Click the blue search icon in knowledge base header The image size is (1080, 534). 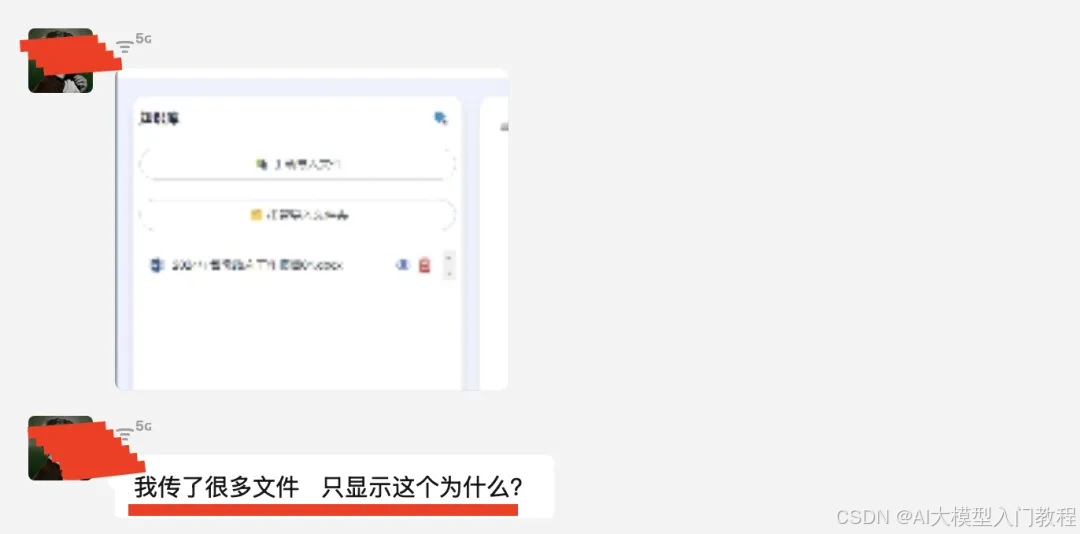pyautogui.click(x=440, y=118)
